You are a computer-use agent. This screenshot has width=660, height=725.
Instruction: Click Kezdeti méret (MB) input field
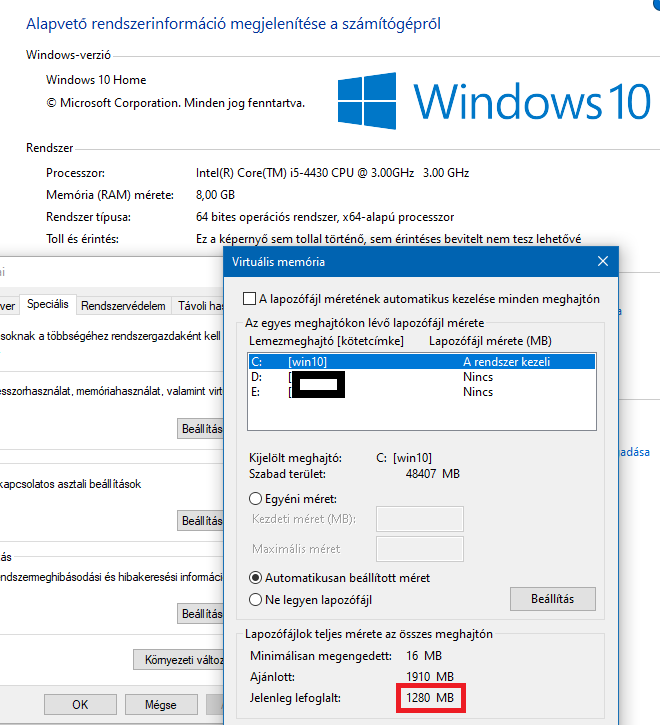tap(420, 519)
